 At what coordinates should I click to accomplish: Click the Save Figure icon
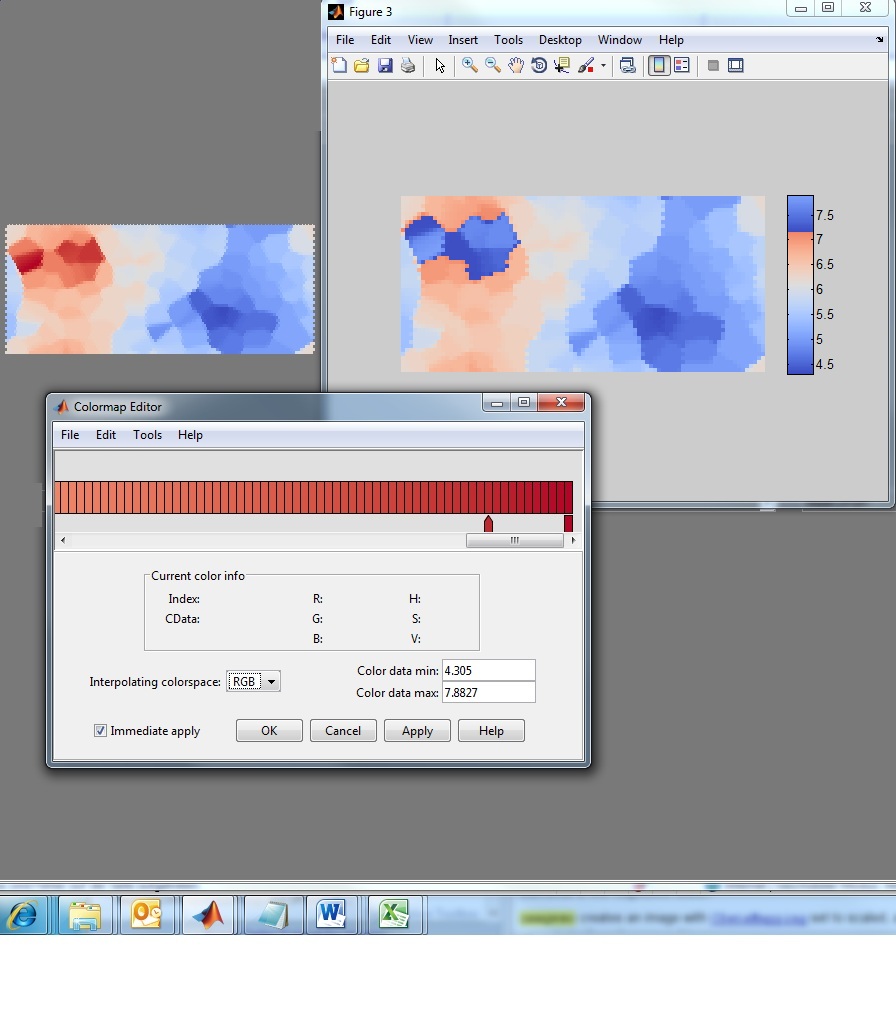click(385, 66)
